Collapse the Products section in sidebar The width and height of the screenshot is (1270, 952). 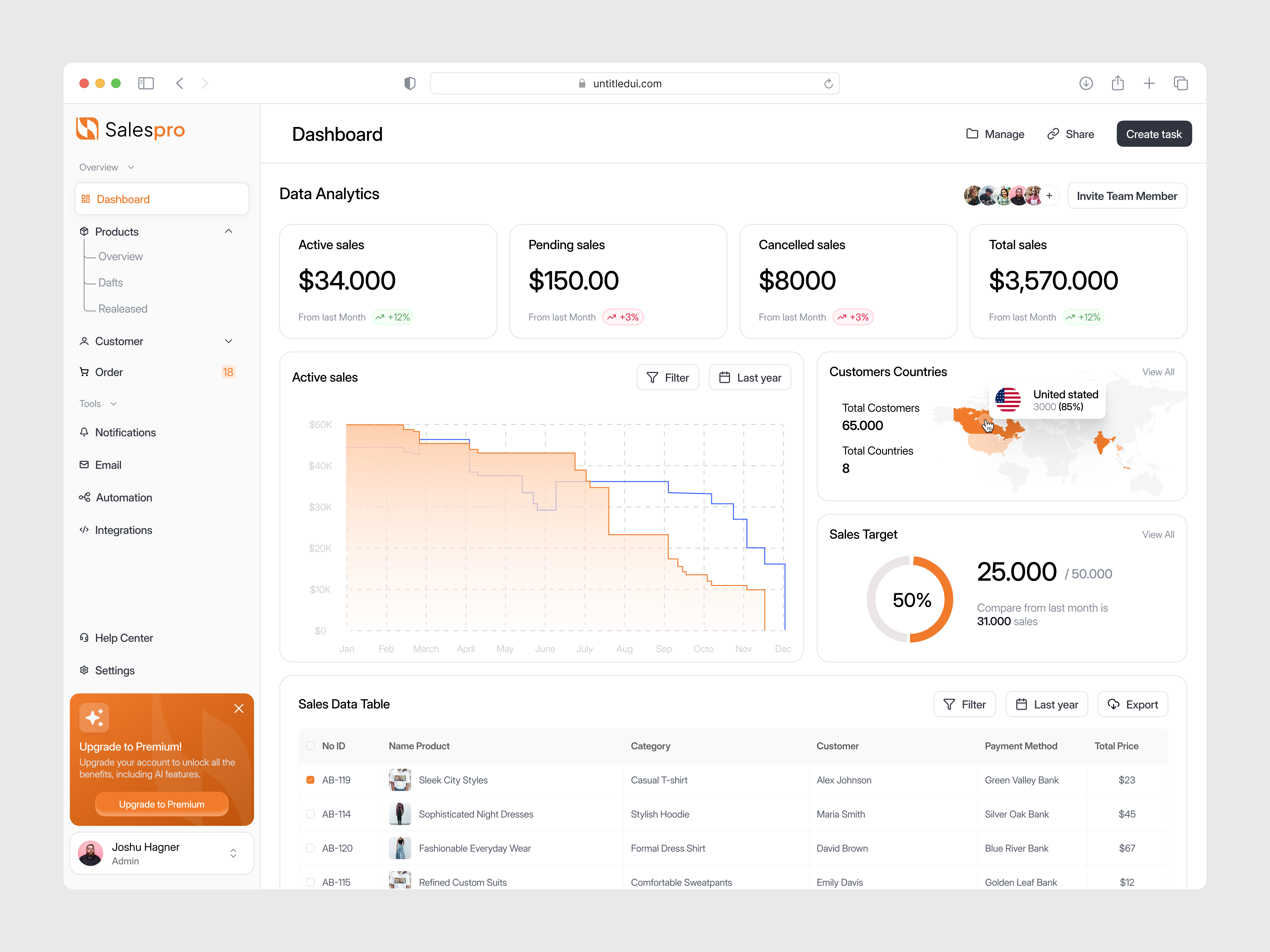coord(229,231)
